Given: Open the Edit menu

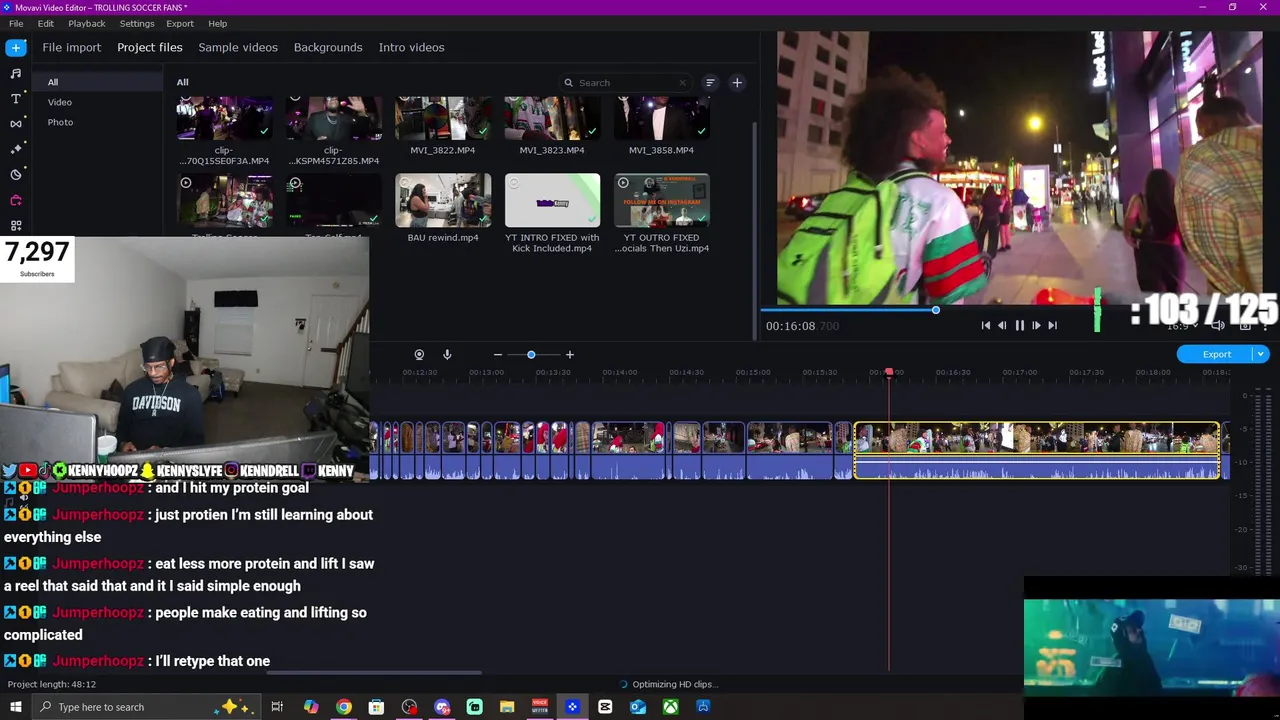Looking at the screenshot, I should click(x=46, y=23).
